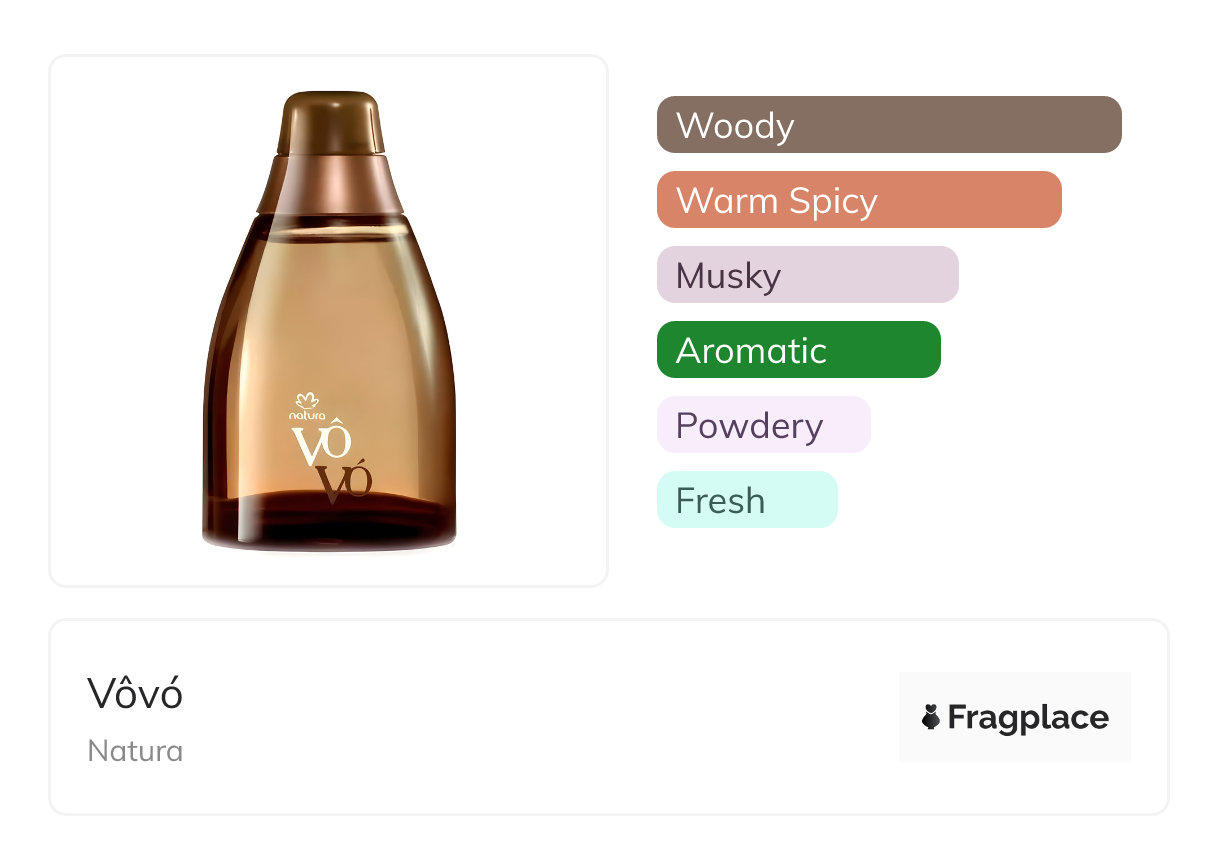Open the Natura brand name link
This screenshot has height=864, width=1218.
pos(135,751)
